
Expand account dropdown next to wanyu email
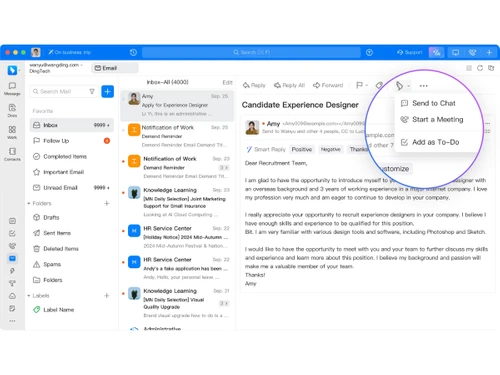81,65
